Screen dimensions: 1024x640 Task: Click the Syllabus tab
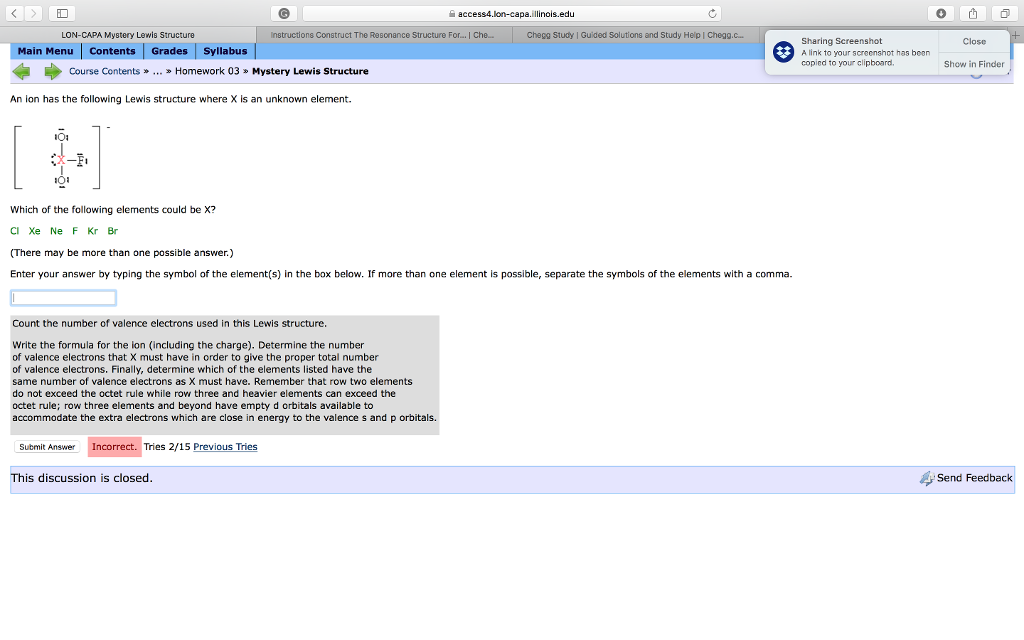[224, 50]
